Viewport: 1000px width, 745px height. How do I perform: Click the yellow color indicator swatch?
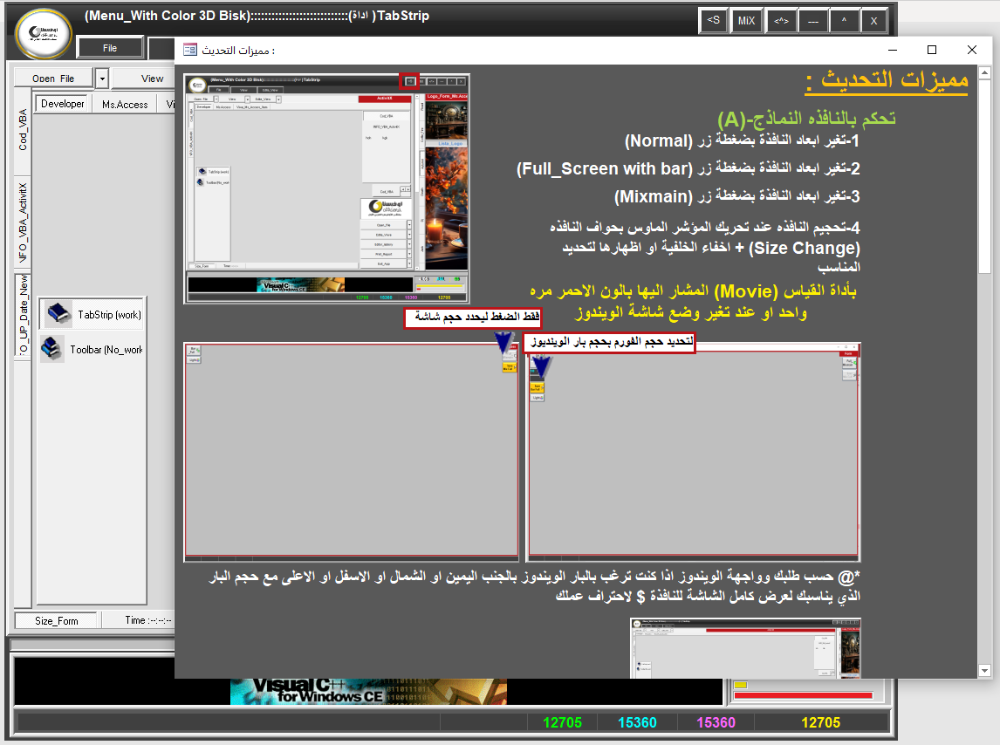point(741,685)
